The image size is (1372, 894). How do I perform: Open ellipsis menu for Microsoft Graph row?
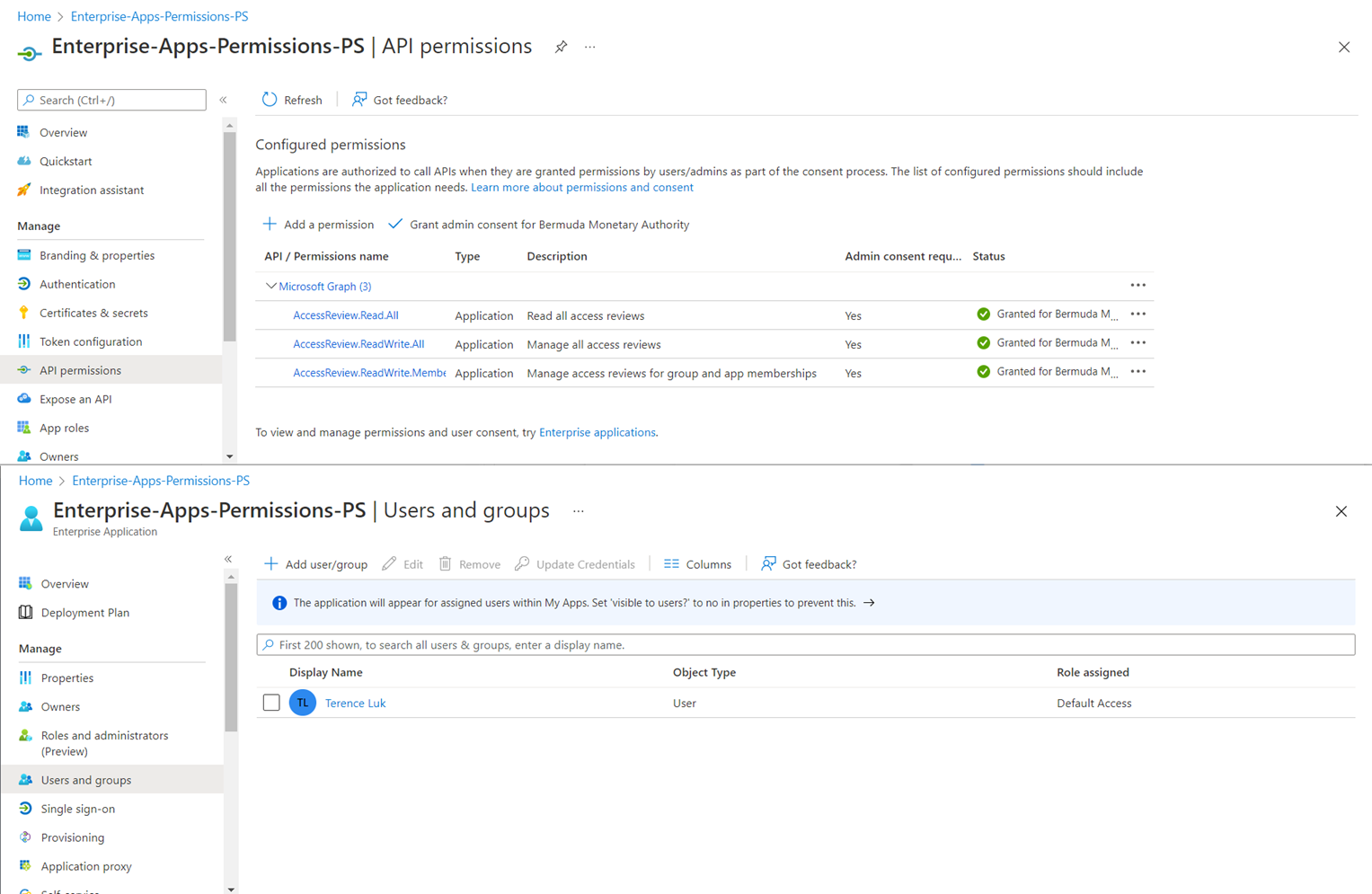pos(1137,286)
